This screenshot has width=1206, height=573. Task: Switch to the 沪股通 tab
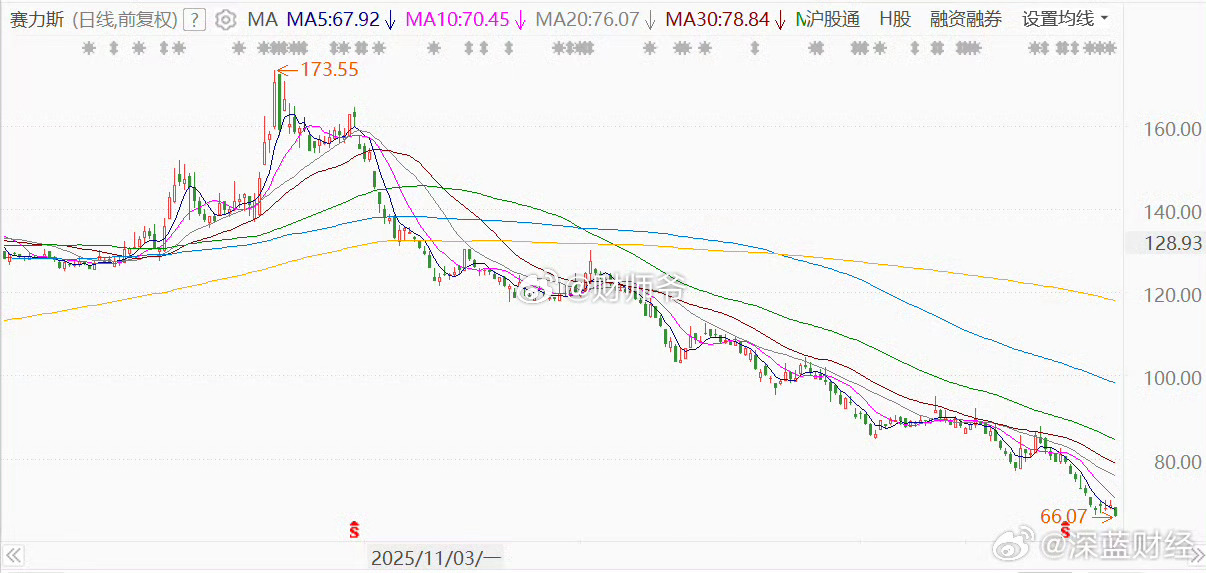click(833, 19)
